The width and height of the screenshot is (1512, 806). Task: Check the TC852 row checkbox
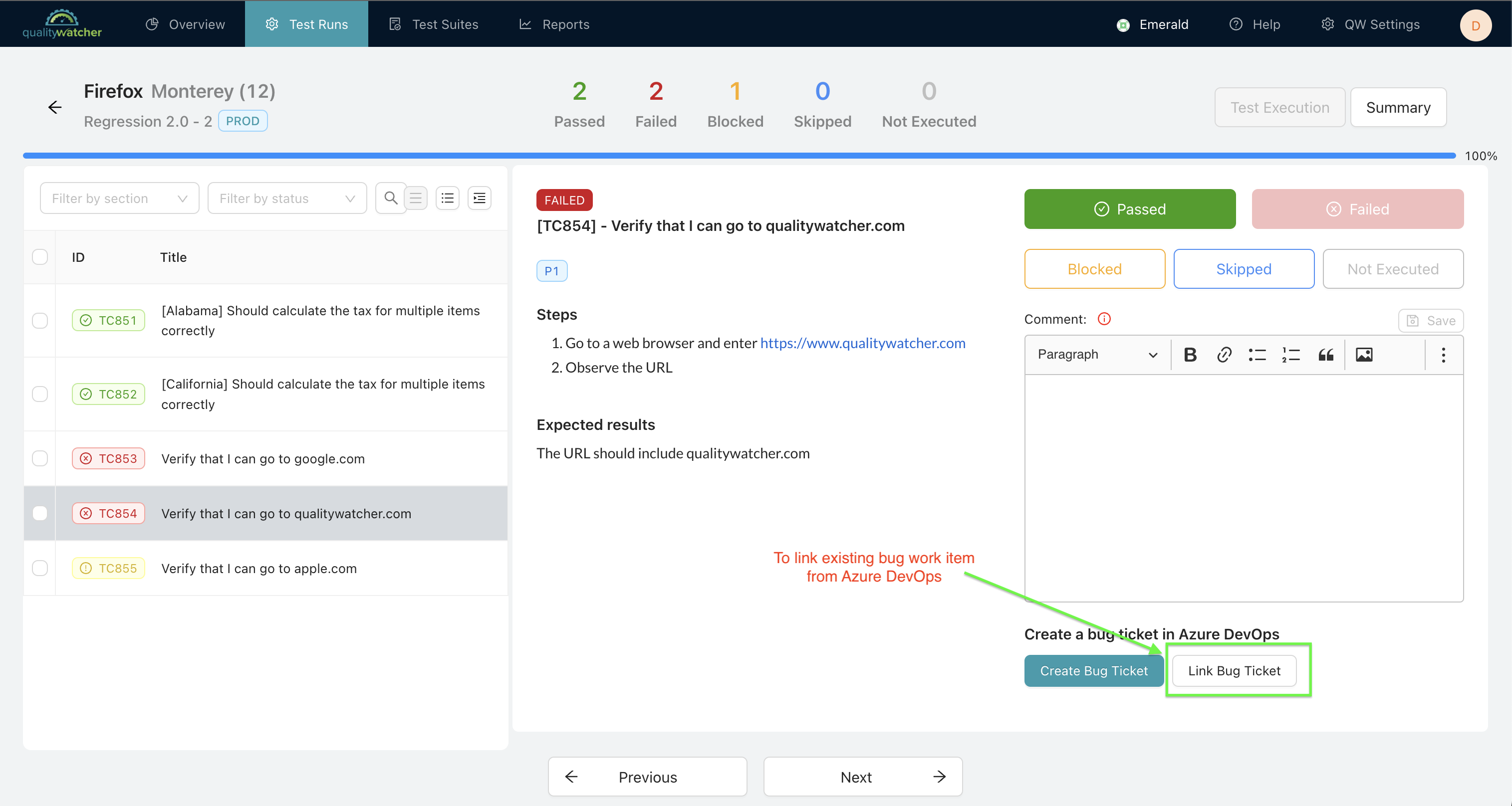(40, 394)
